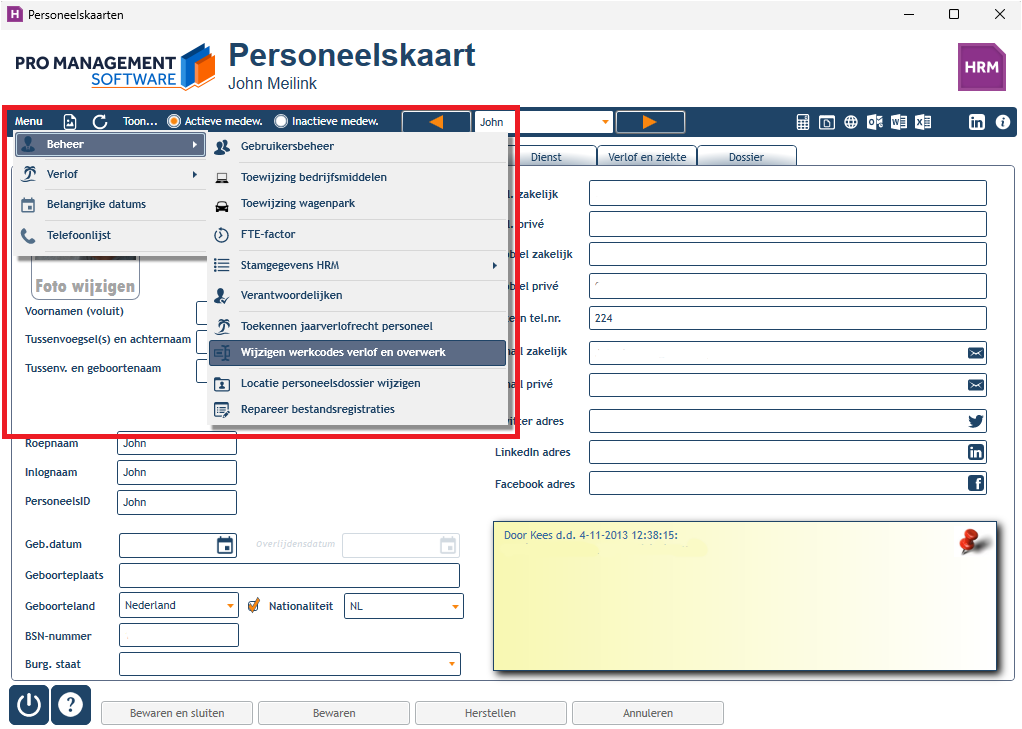
Task: Click the Annuleren button
Action: click(x=648, y=713)
